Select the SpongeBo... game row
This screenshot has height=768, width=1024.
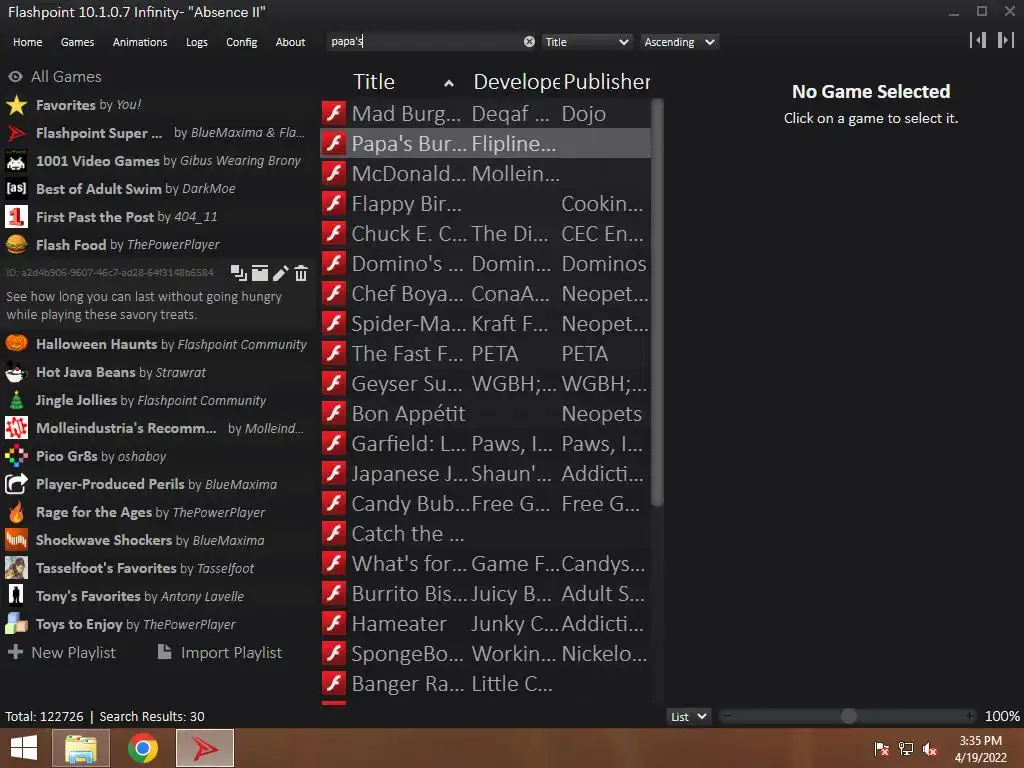(x=485, y=654)
